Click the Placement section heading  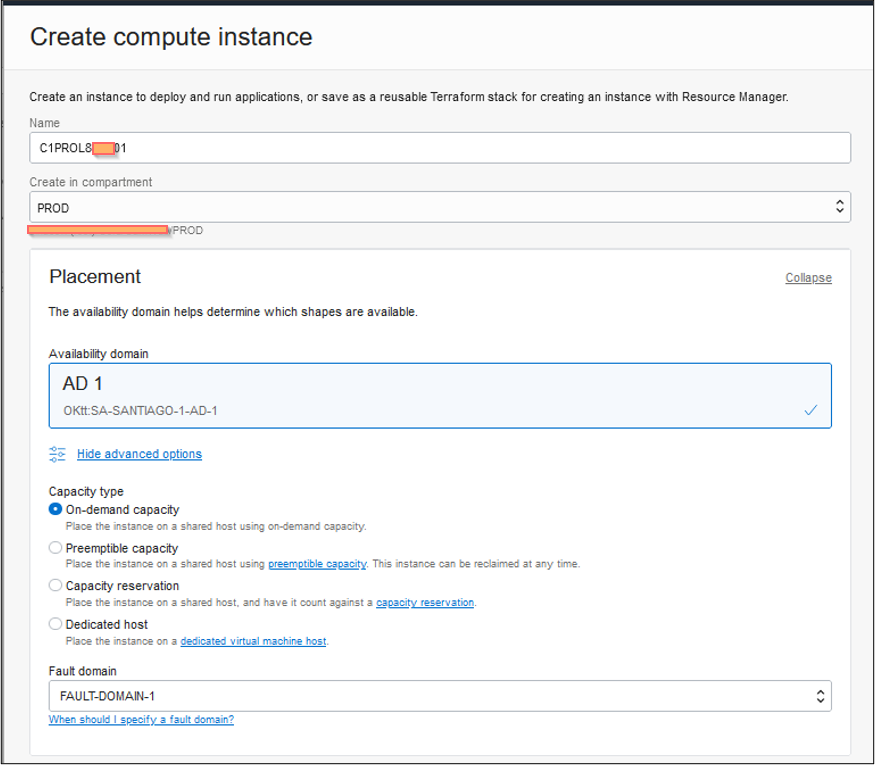pyautogui.click(x=95, y=277)
